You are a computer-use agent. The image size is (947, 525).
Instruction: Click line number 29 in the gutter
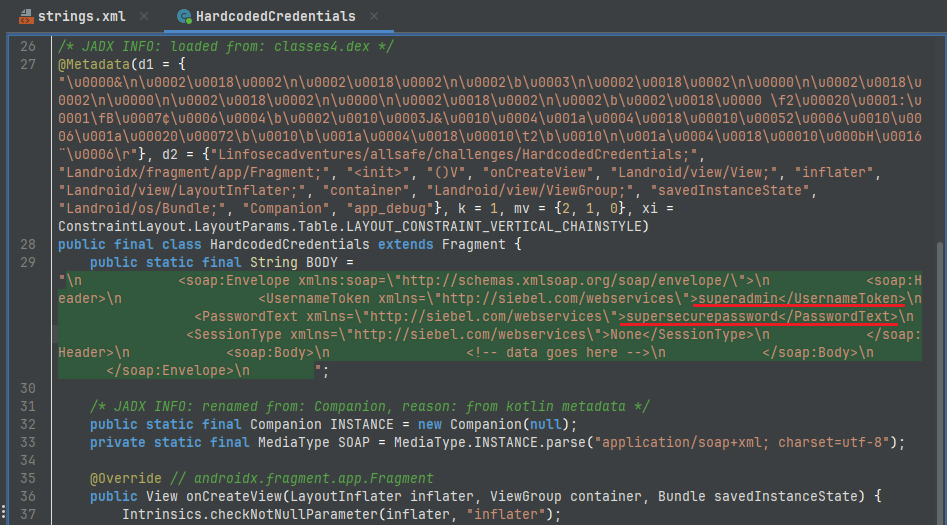pos(28,263)
